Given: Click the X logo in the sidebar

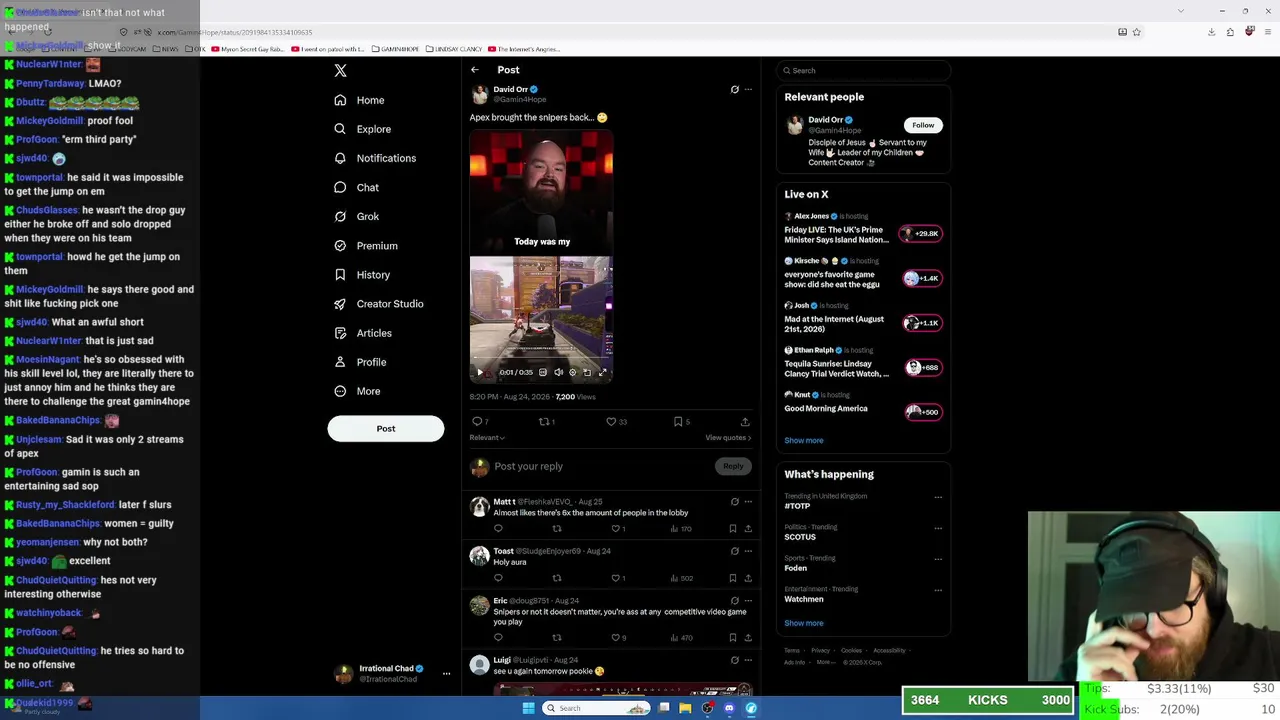Looking at the screenshot, I should tap(340, 70).
